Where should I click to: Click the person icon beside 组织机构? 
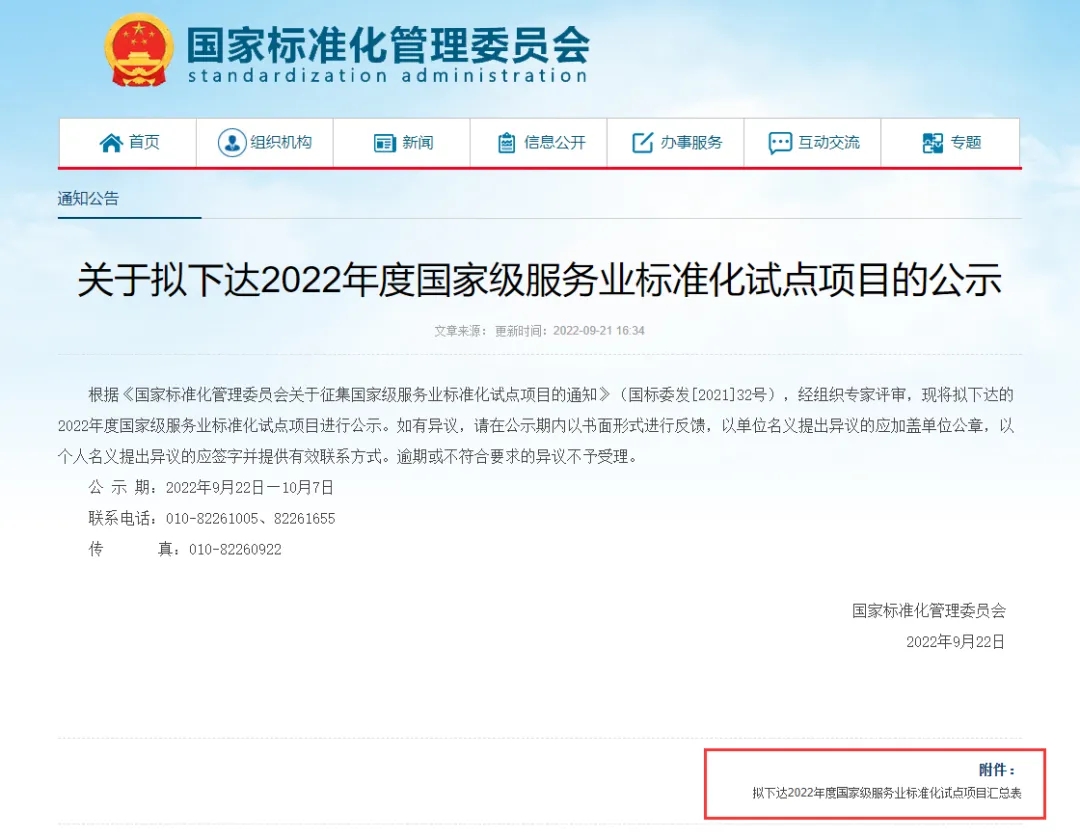click(231, 143)
